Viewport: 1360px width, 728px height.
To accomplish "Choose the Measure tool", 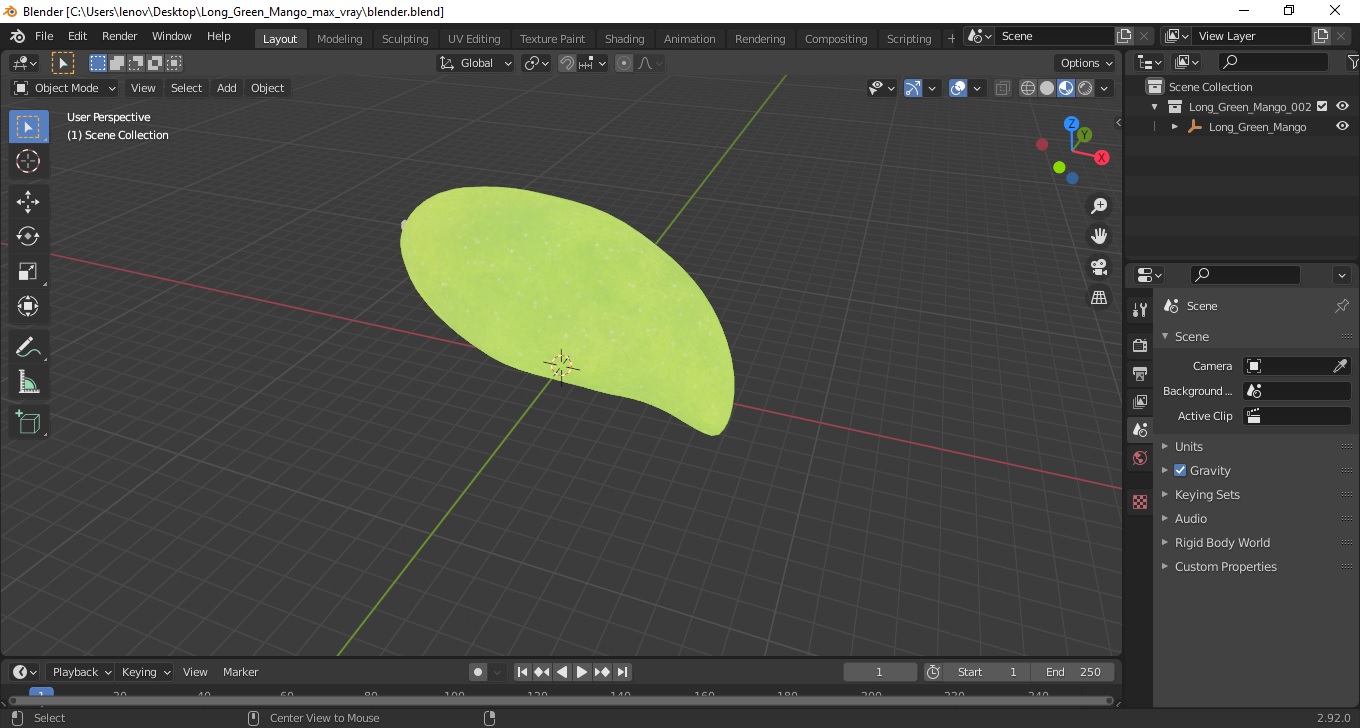I will click(x=28, y=382).
